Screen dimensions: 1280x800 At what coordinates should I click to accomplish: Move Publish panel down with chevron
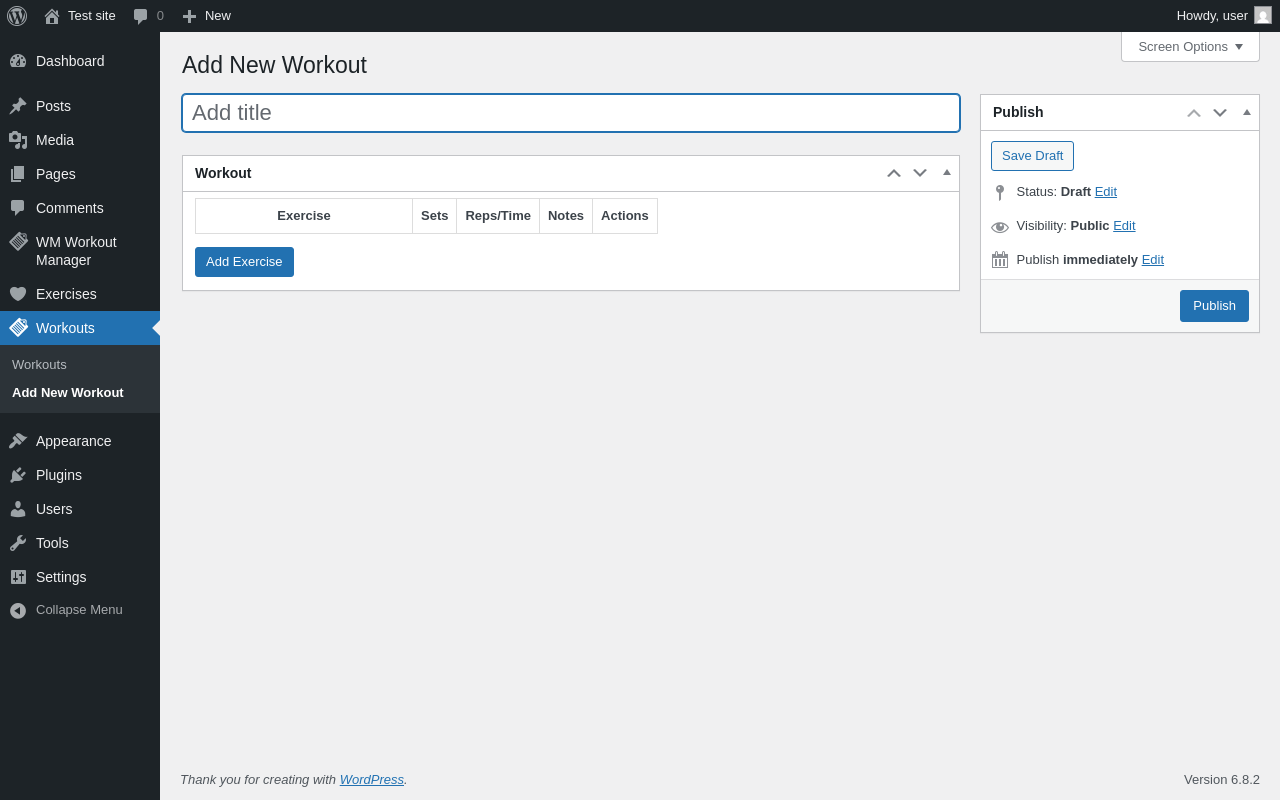[x=1220, y=113]
